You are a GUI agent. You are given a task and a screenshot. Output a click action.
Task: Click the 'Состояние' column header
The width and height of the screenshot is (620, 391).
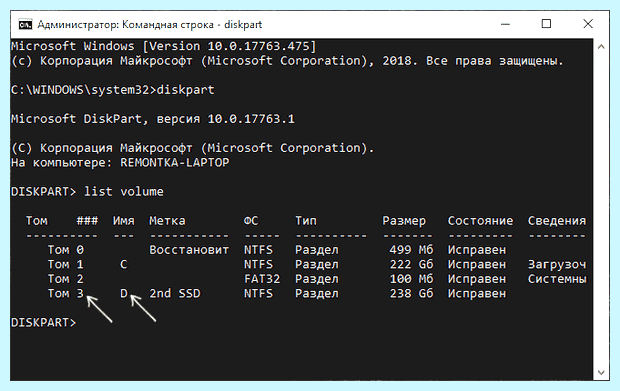point(480,221)
